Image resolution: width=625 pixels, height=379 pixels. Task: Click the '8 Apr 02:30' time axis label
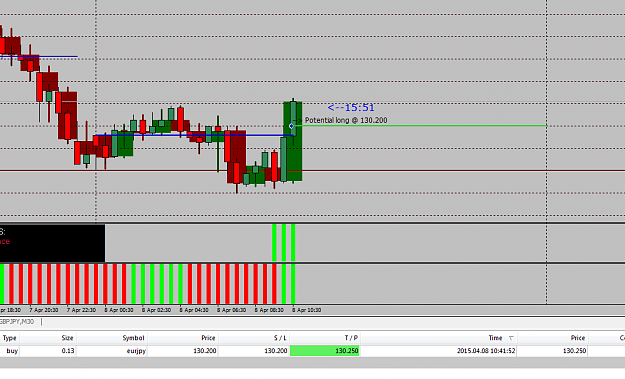tap(156, 310)
